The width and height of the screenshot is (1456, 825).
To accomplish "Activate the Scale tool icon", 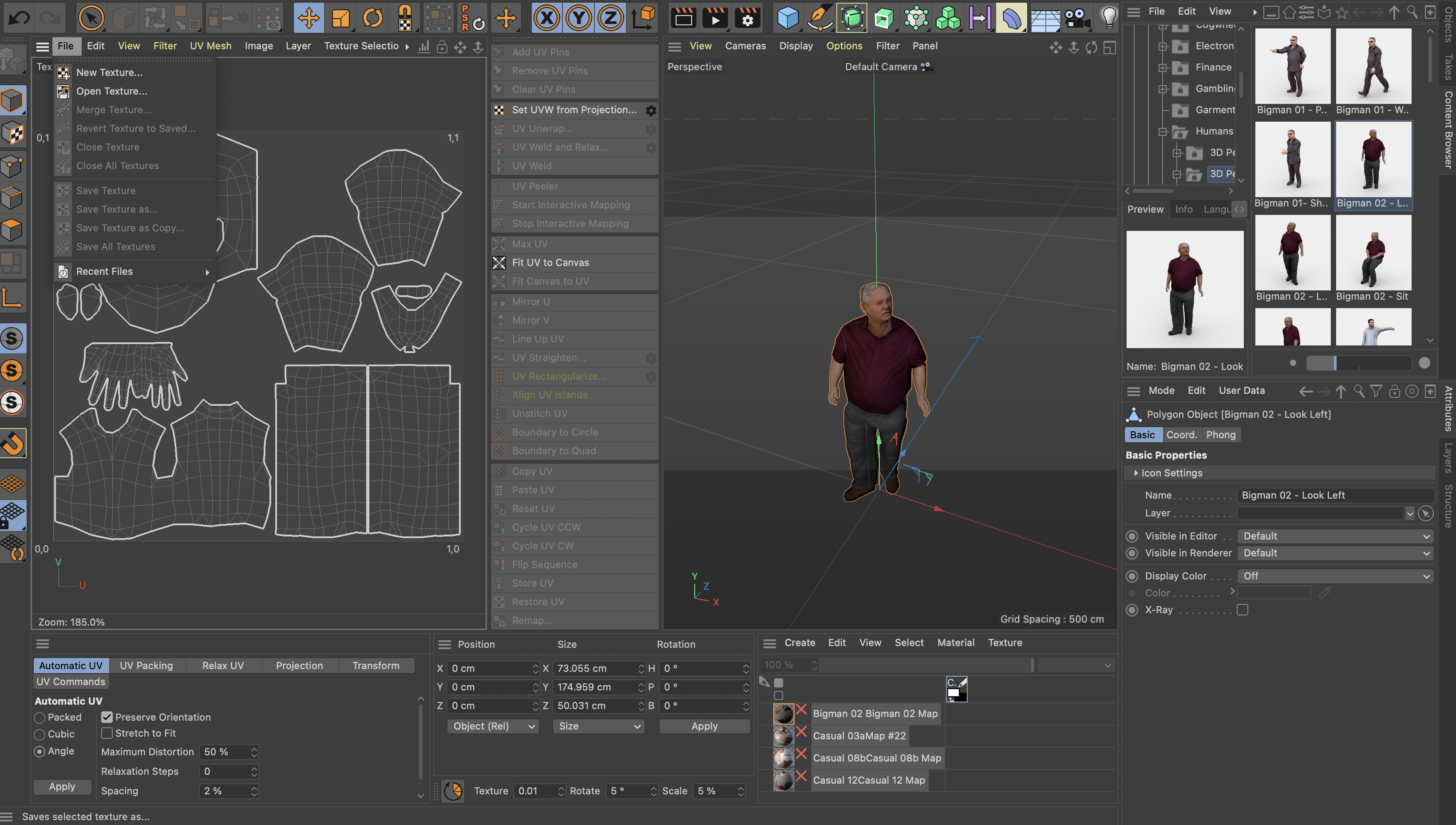I will click(x=340, y=18).
